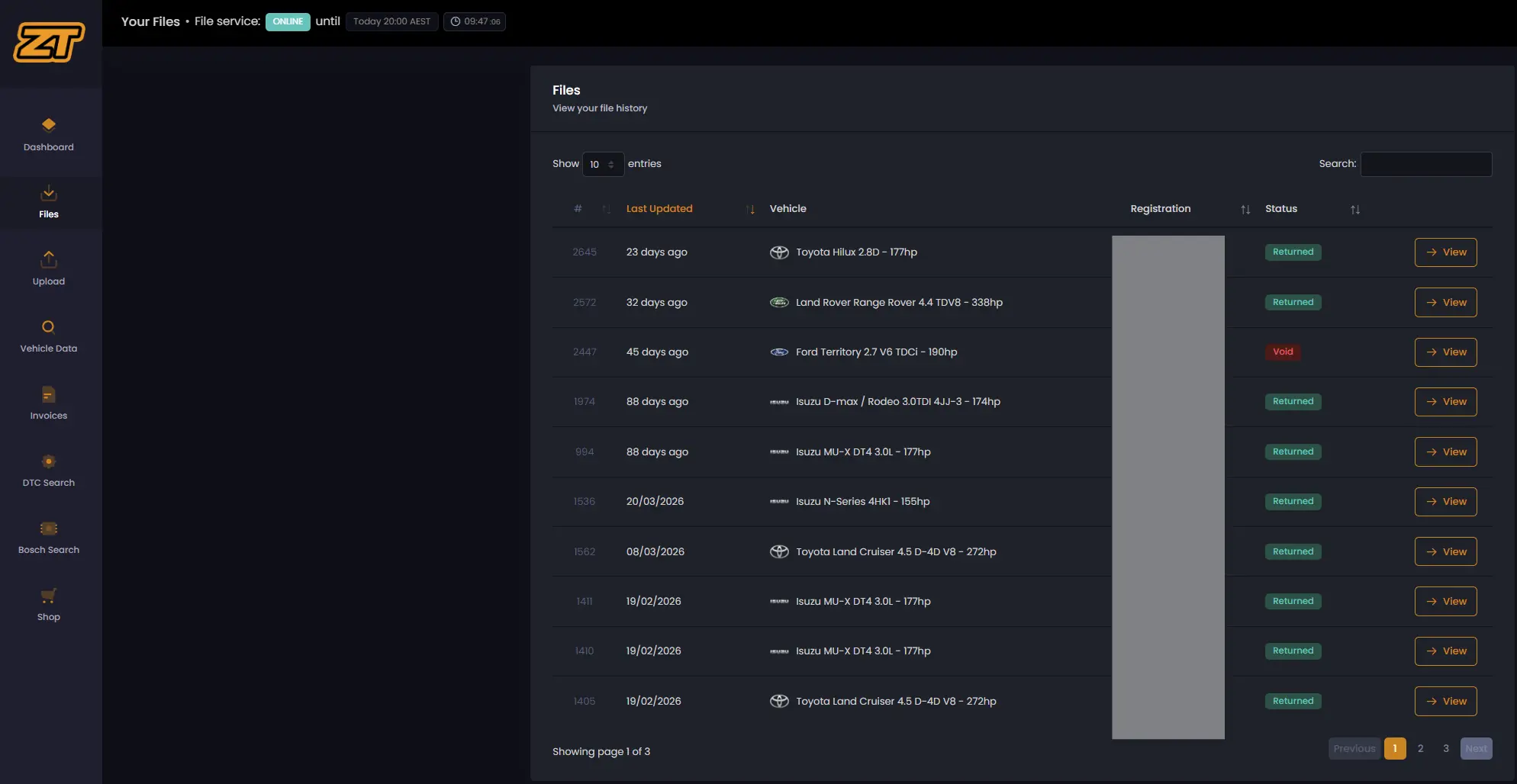Click the clock timer showing 09:47
1517x784 pixels.
[x=475, y=21]
